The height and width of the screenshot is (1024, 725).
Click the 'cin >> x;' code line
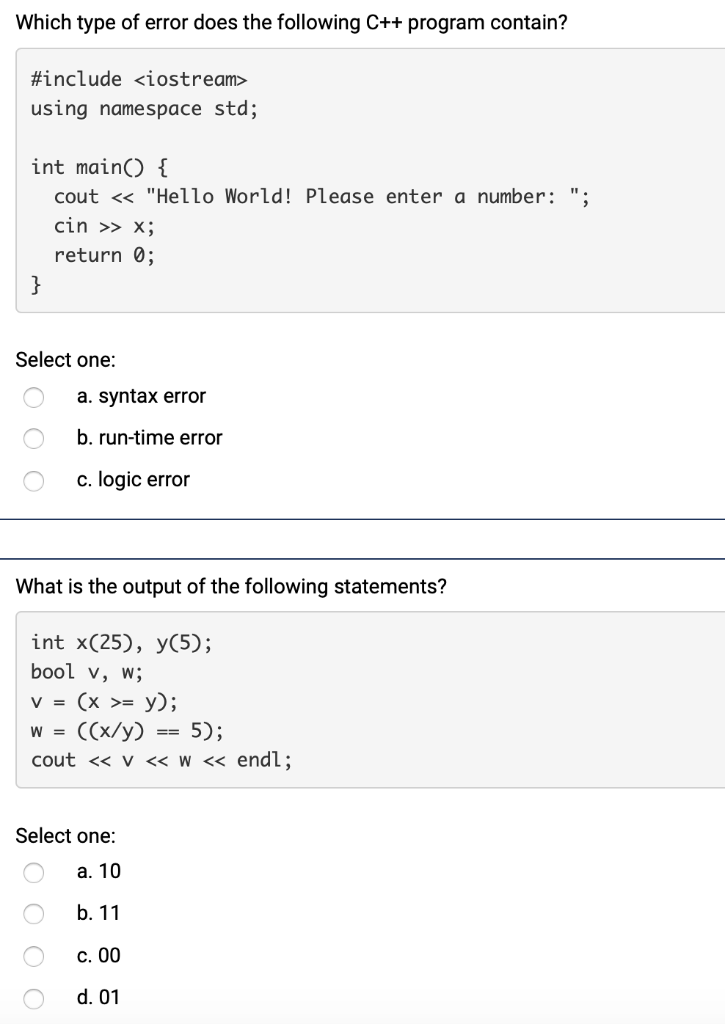coord(105,226)
